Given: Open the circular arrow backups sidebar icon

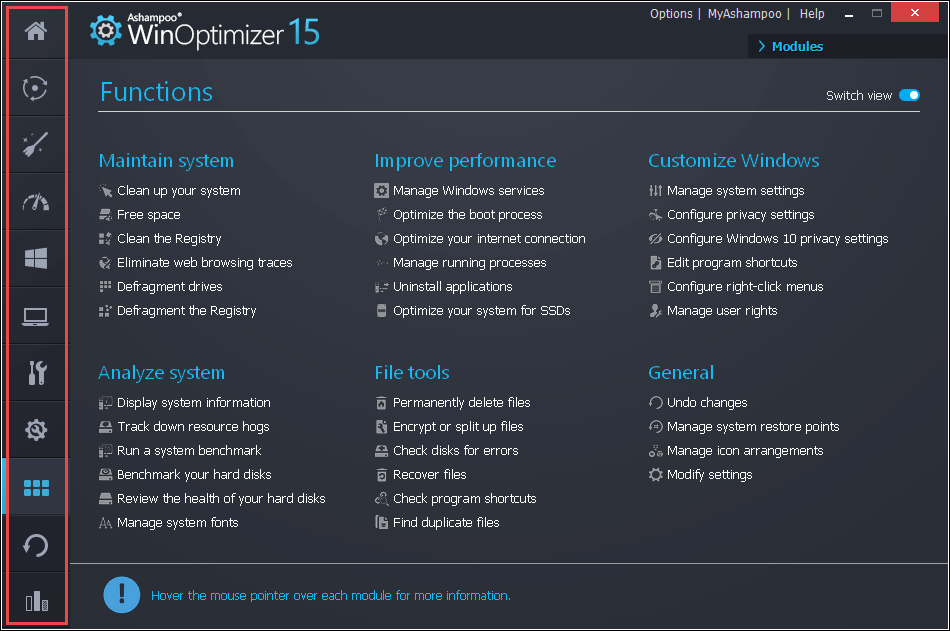Looking at the screenshot, I should (x=35, y=545).
